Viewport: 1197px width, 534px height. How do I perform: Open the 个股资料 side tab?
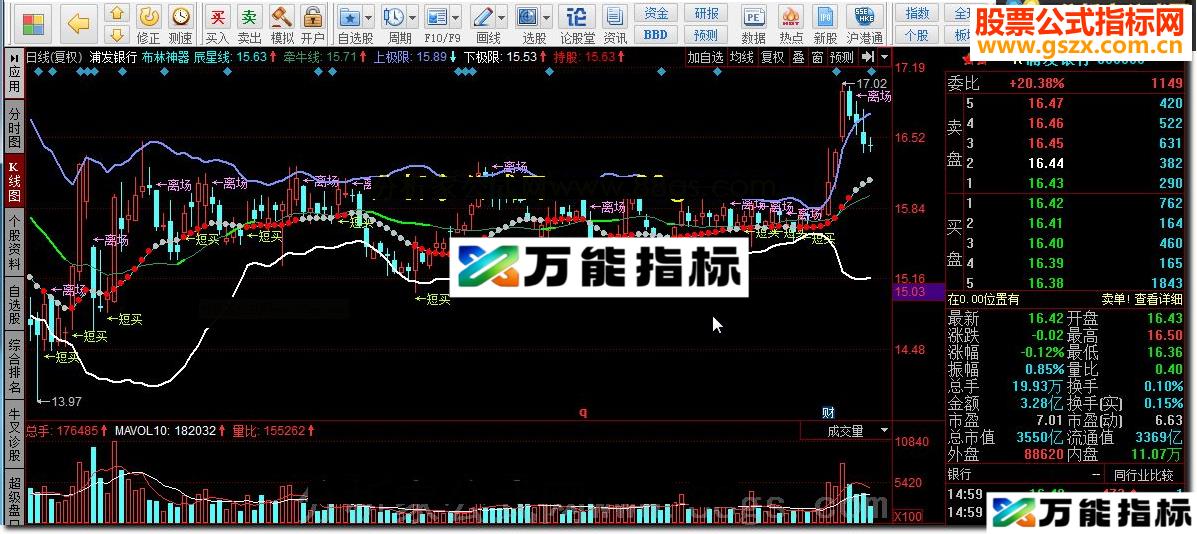pyautogui.click(x=14, y=242)
